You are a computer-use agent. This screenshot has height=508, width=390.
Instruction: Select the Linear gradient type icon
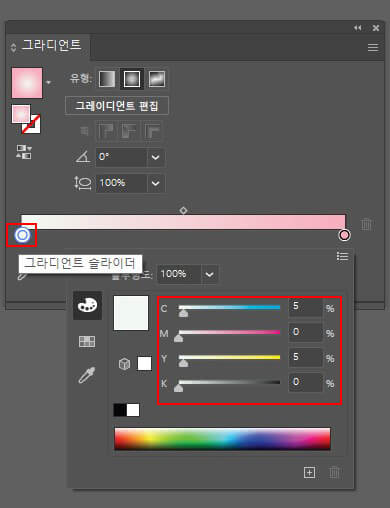[x=107, y=79]
